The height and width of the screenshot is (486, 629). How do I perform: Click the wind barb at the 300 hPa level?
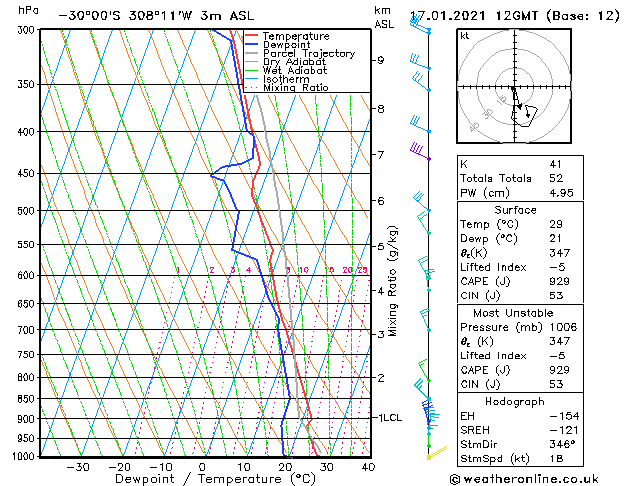click(x=420, y=25)
